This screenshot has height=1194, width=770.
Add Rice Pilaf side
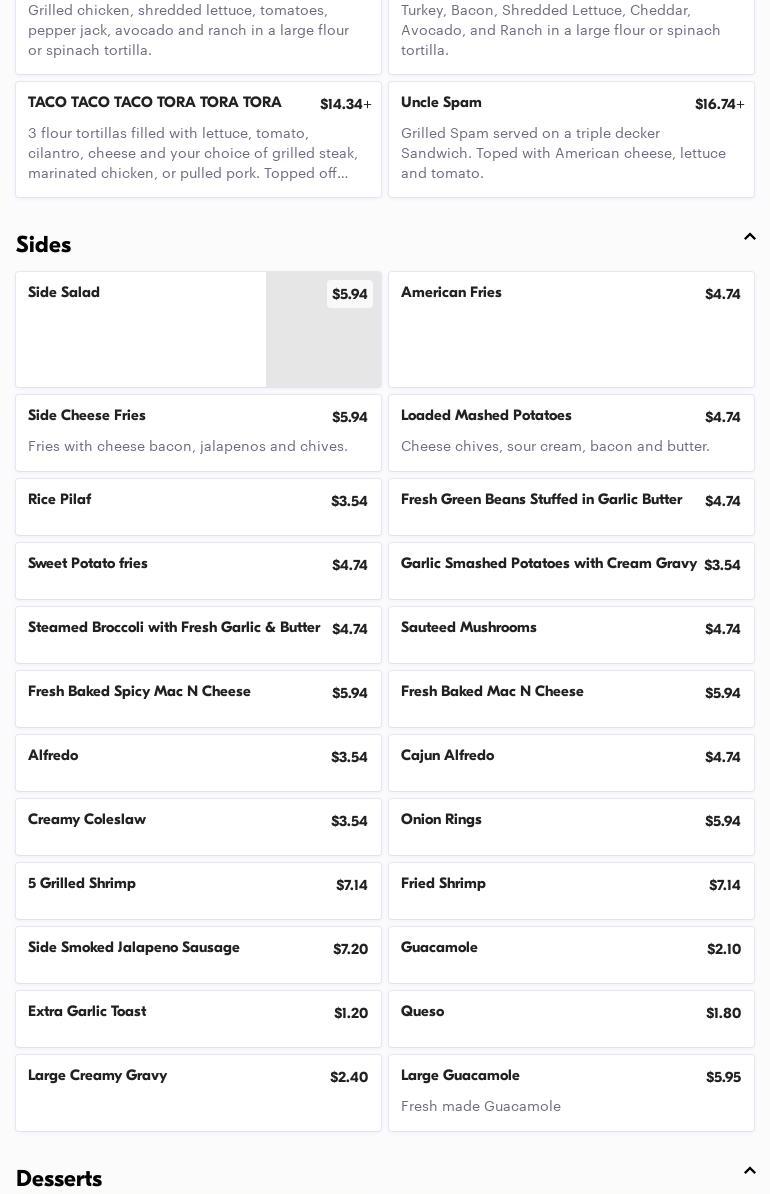click(x=198, y=506)
